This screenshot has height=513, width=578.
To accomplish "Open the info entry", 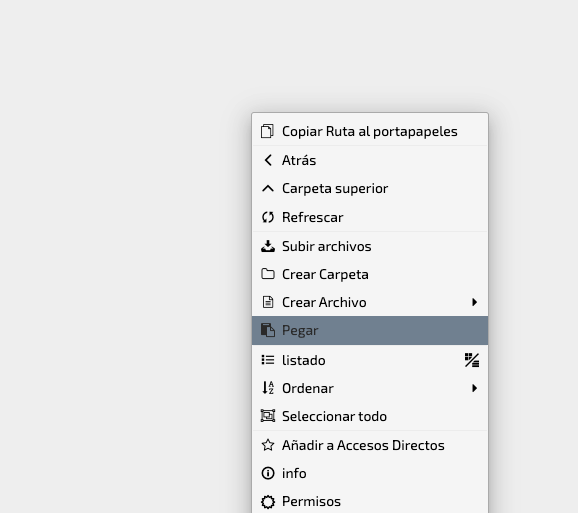I will (x=370, y=473).
